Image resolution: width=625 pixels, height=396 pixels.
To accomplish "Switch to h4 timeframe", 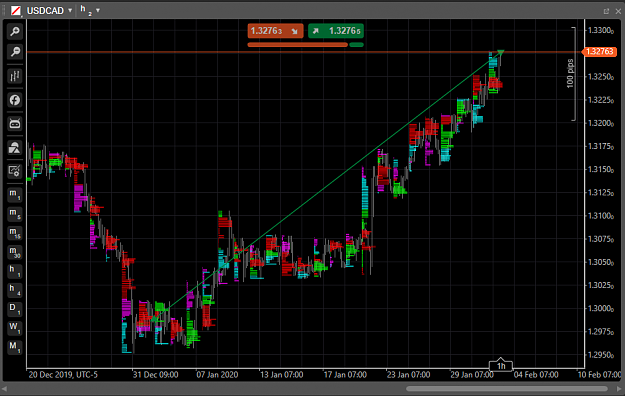I will point(15,290).
